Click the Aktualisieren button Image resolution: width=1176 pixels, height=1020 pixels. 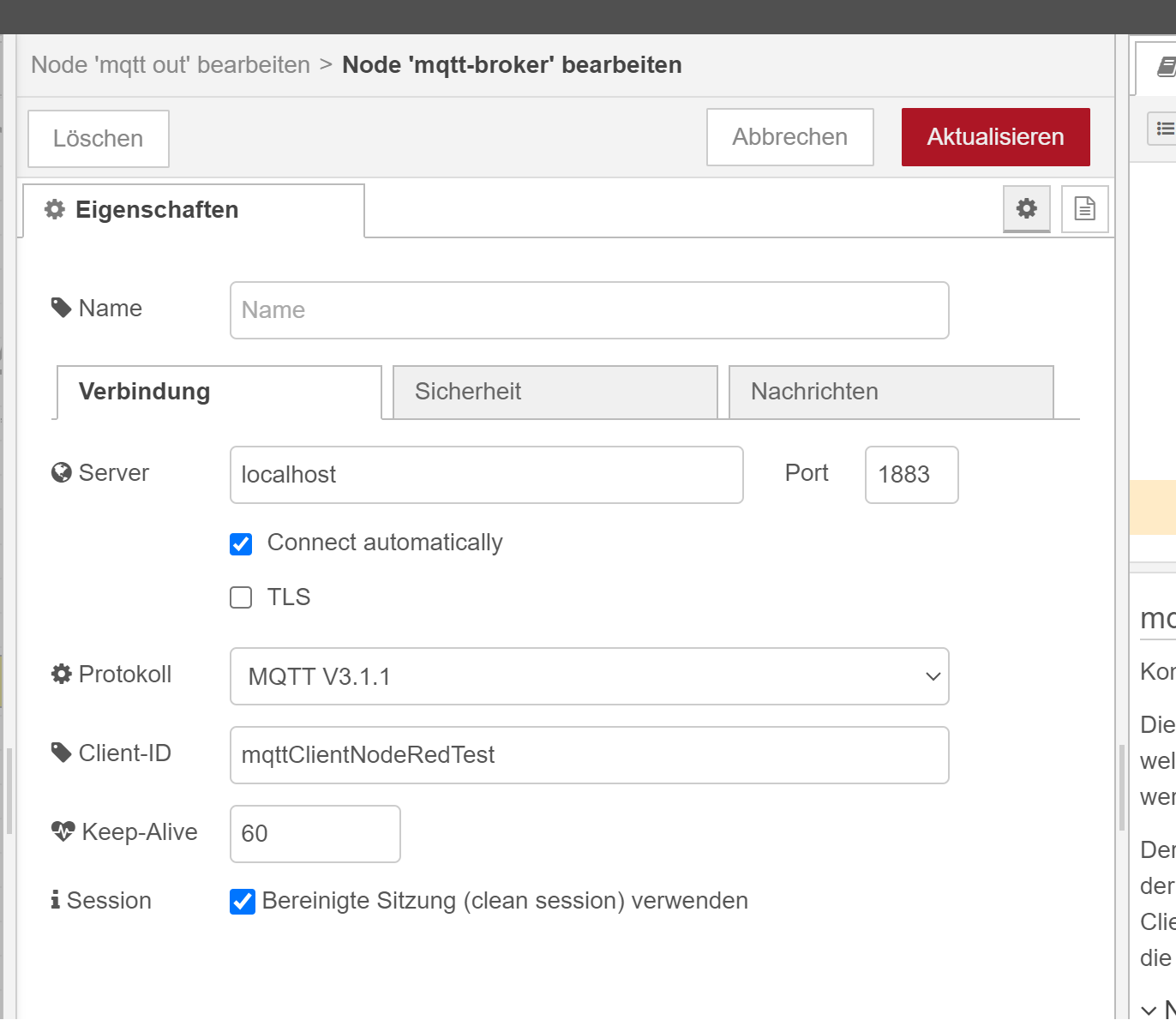995,137
